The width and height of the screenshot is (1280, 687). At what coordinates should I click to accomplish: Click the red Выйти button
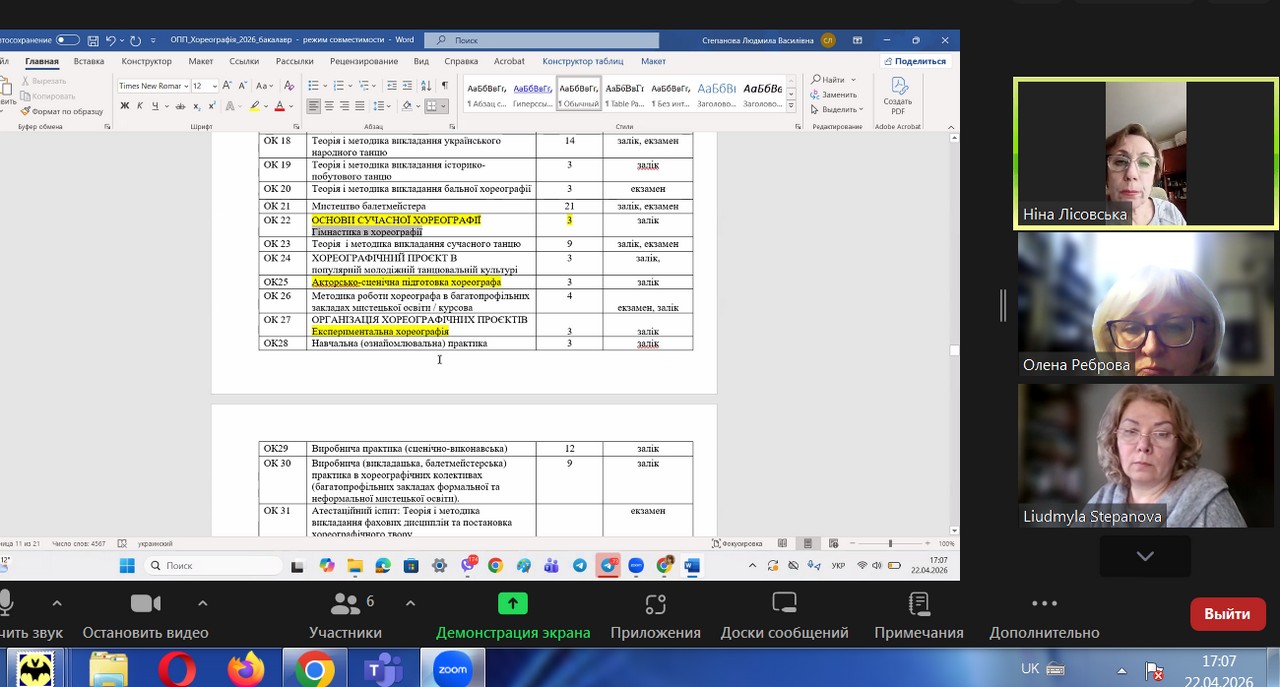[x=1227, y=614]
